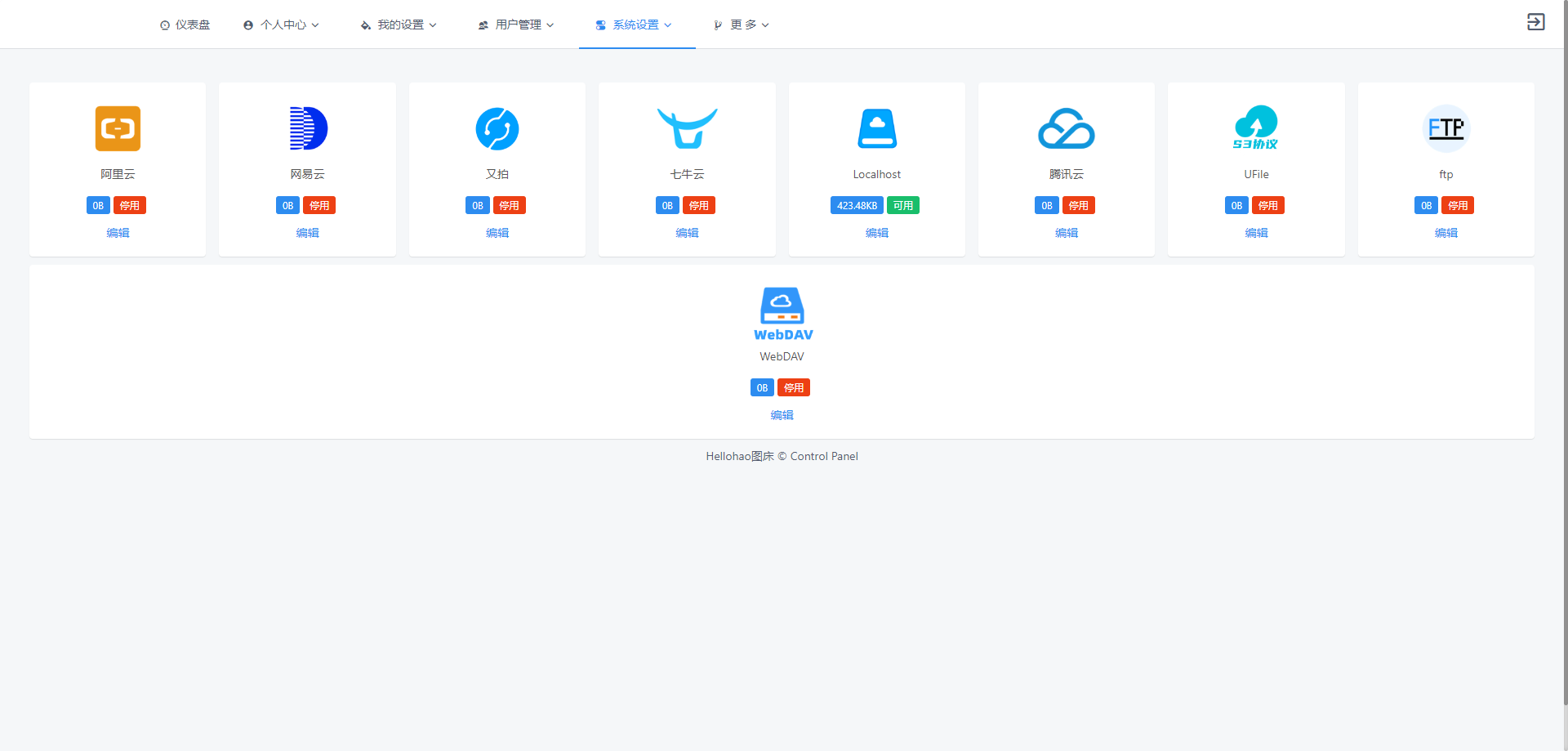Screen dimensions: 1568x751
Task: Click the 0B size tag on 七牛云
Action: 667,205
